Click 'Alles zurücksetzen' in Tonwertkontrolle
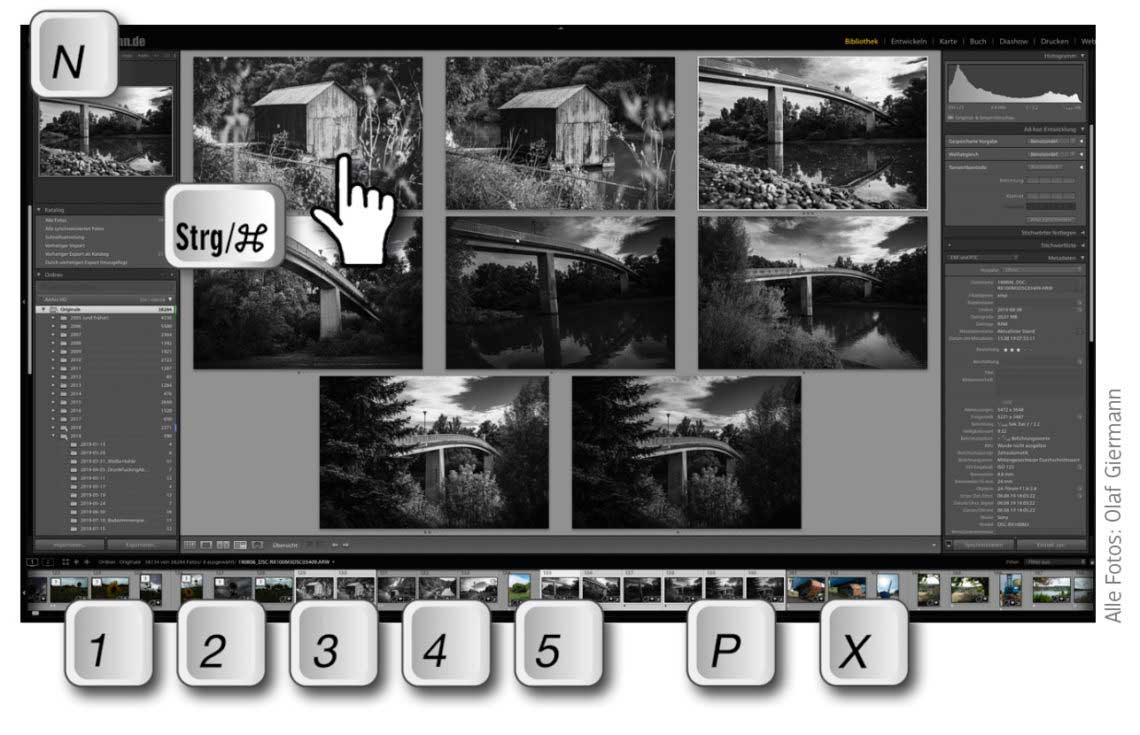This screenshot has width=1140, height=735. [x=1051, y=220]
